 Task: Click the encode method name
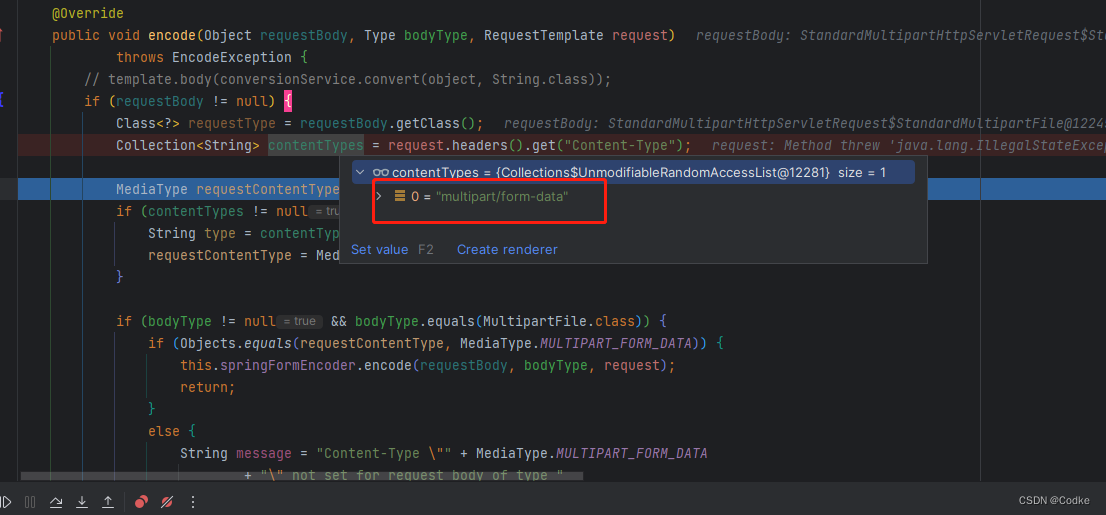[172, 35]
